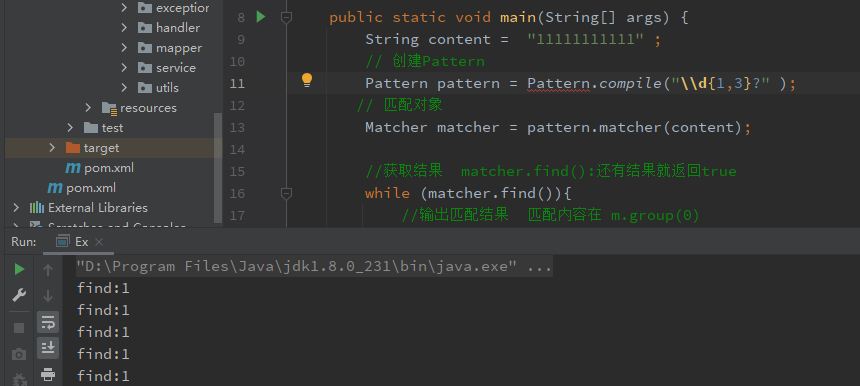The image size is (860, 386).
Task: Select the utils folder icon
Action: tap(145, 87)
